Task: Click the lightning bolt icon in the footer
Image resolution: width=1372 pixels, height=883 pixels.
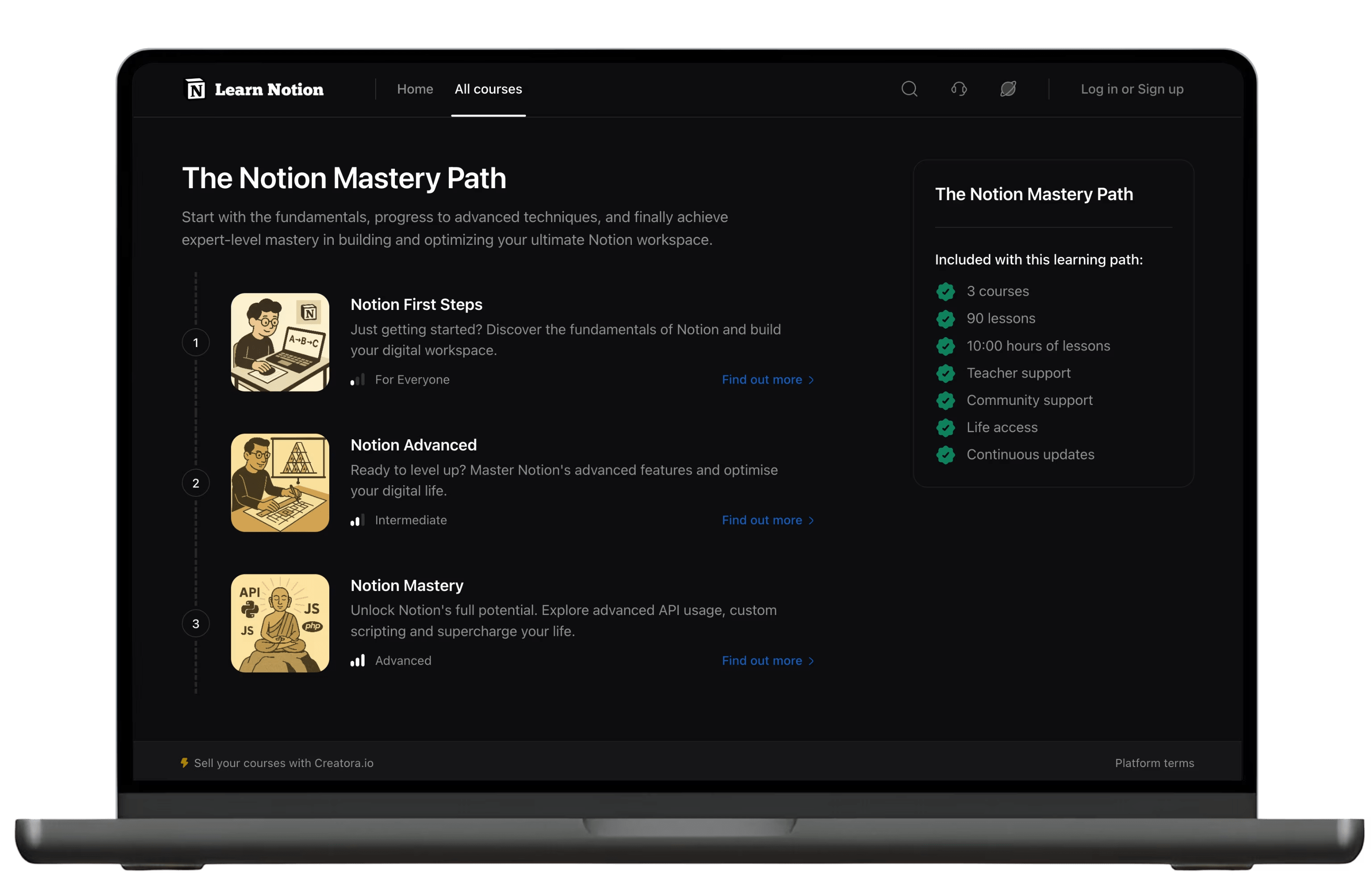Action: 185,763
